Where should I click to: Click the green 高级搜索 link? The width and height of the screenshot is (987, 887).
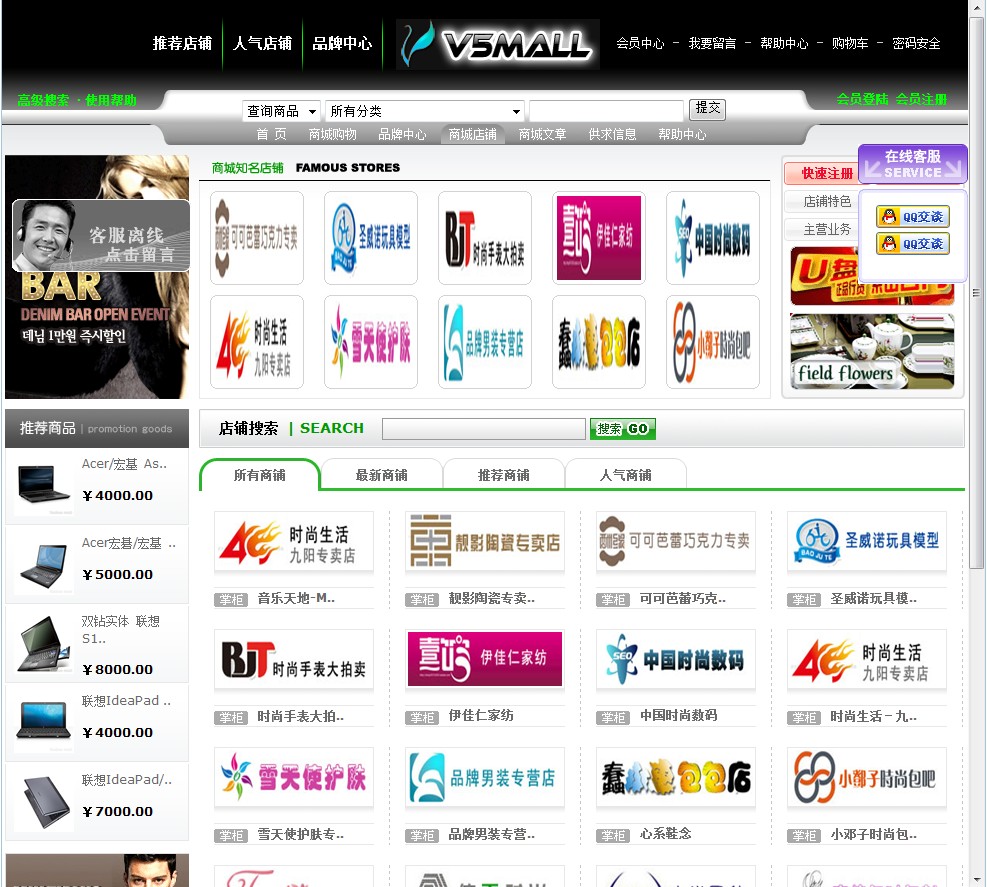[x=43, y=100]
